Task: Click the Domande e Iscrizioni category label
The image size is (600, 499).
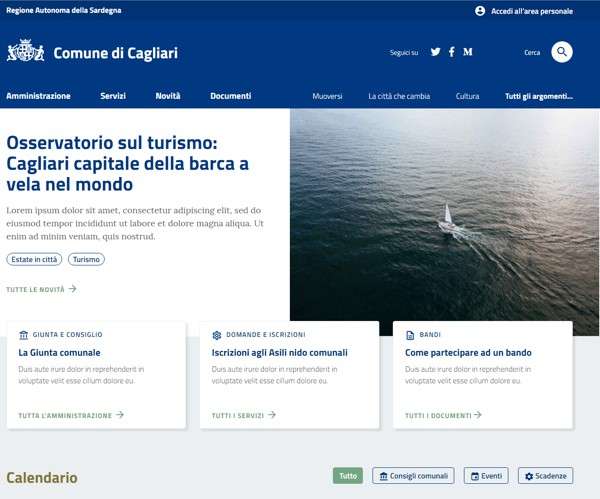Action: (x=266, y=334)
